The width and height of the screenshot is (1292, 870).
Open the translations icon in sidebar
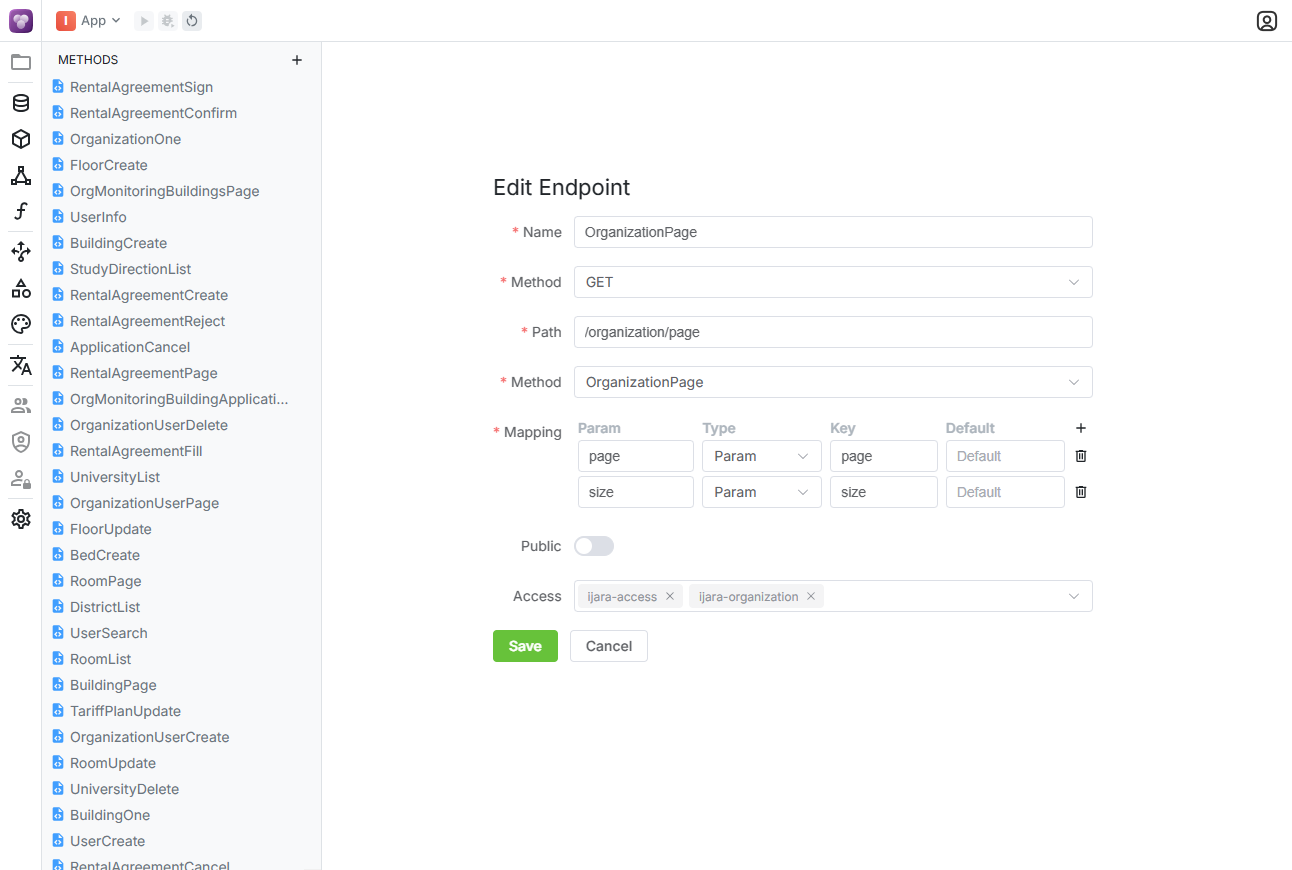click(21, 365)
